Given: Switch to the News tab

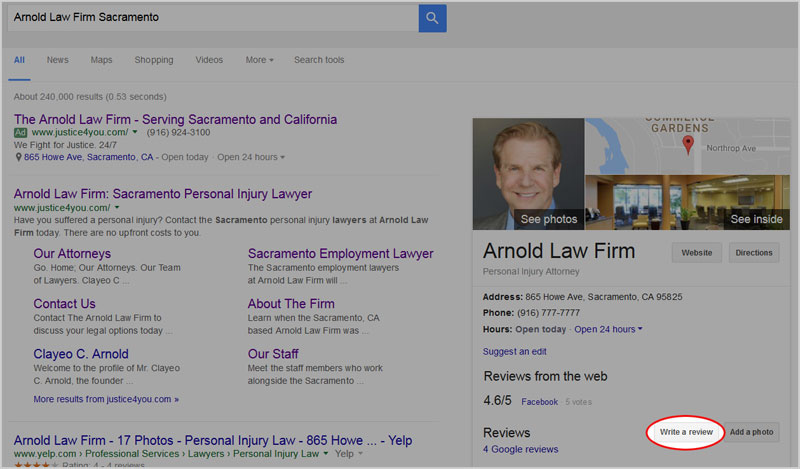Looking at the screenshot, I should (58, 60).
